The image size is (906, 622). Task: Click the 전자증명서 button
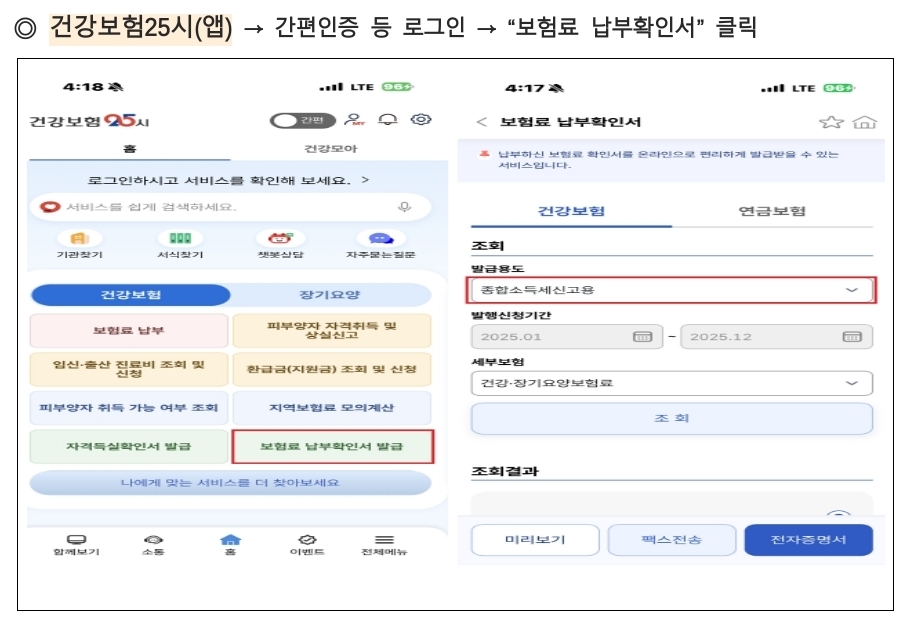[808, 540]
